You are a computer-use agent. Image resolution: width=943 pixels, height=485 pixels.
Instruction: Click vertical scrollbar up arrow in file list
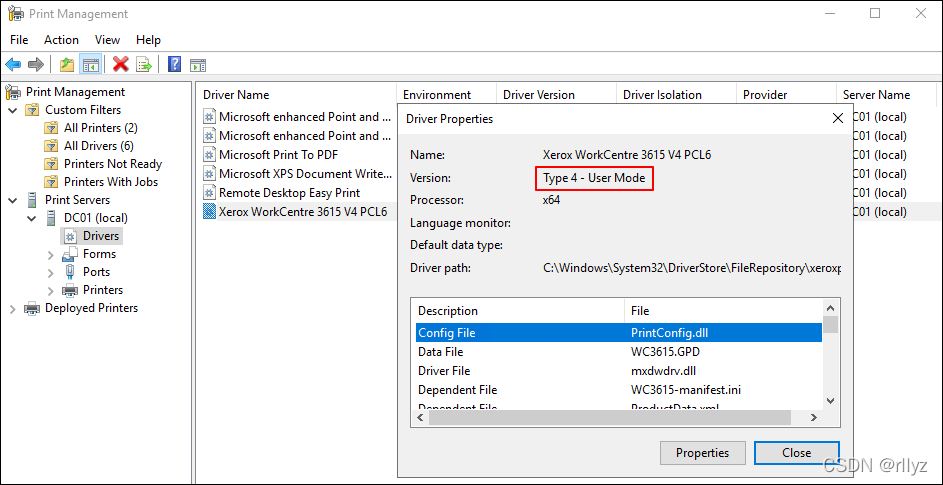click(830, 307)
